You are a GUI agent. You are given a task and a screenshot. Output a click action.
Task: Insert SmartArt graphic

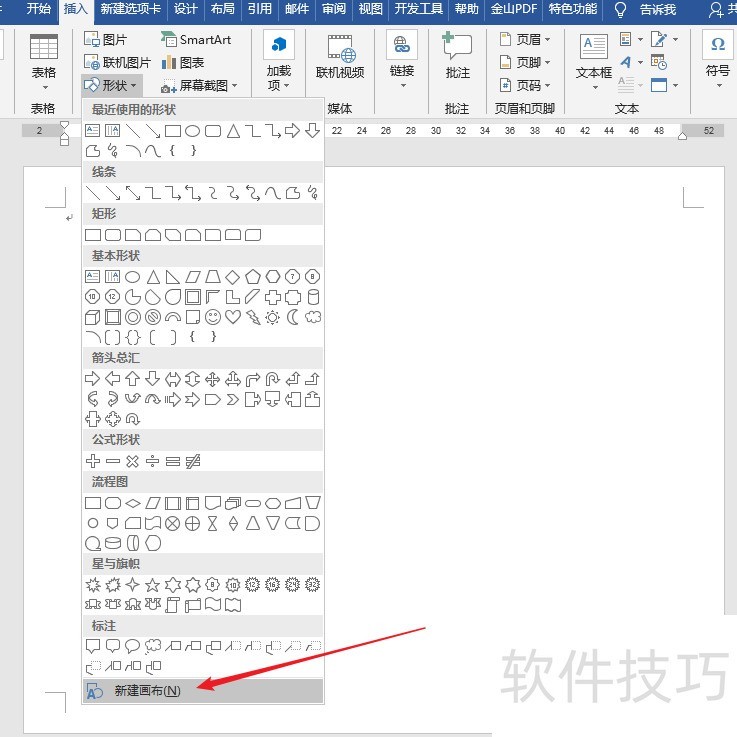(196, 39)
